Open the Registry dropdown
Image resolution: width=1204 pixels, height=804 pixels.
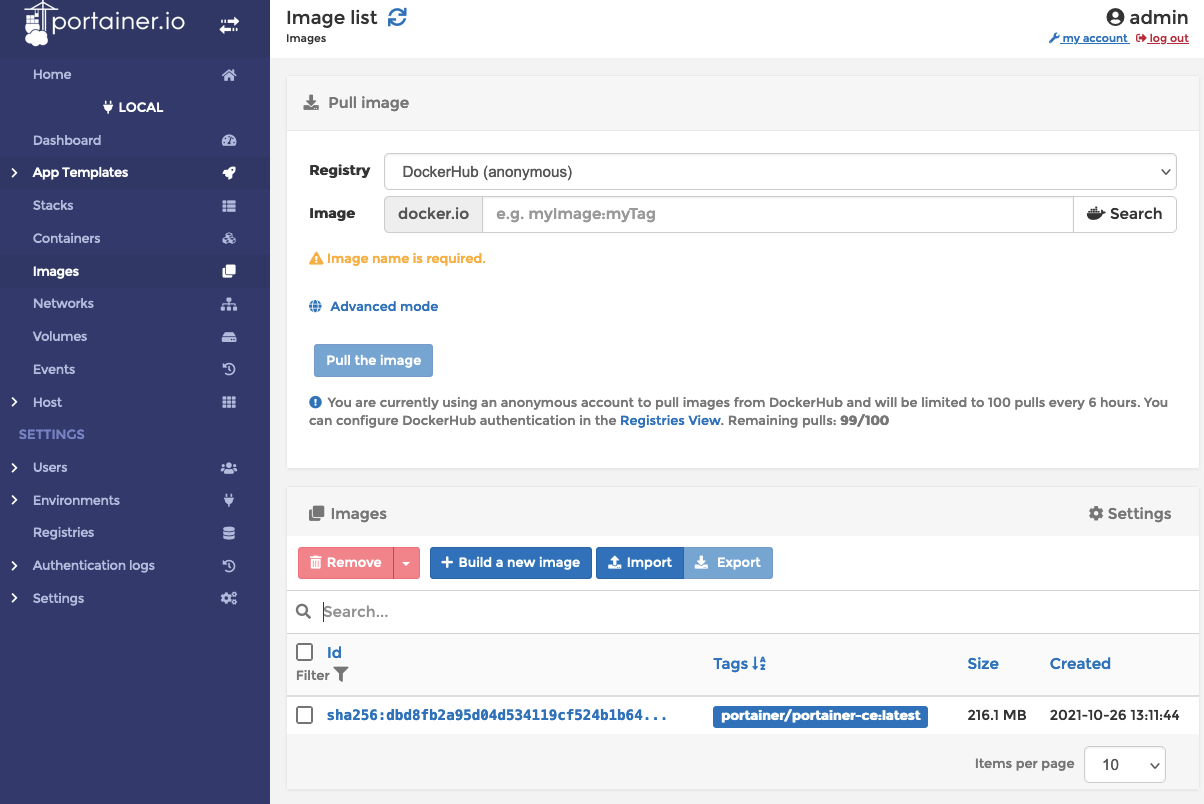(x=780, y=172)
